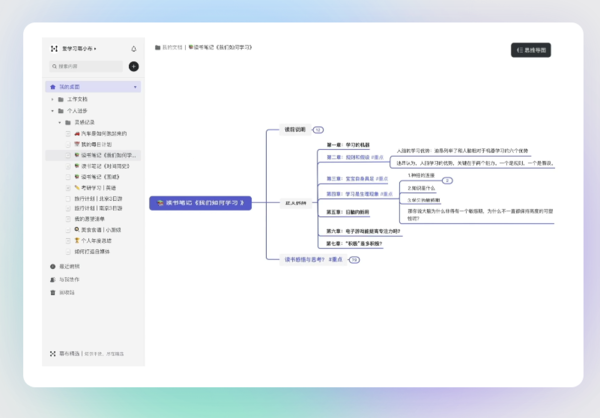Click the home icon beside 我的桌面
Image resolution: width=600 pixels, height=418 pixels.
(x=51, y=87)
